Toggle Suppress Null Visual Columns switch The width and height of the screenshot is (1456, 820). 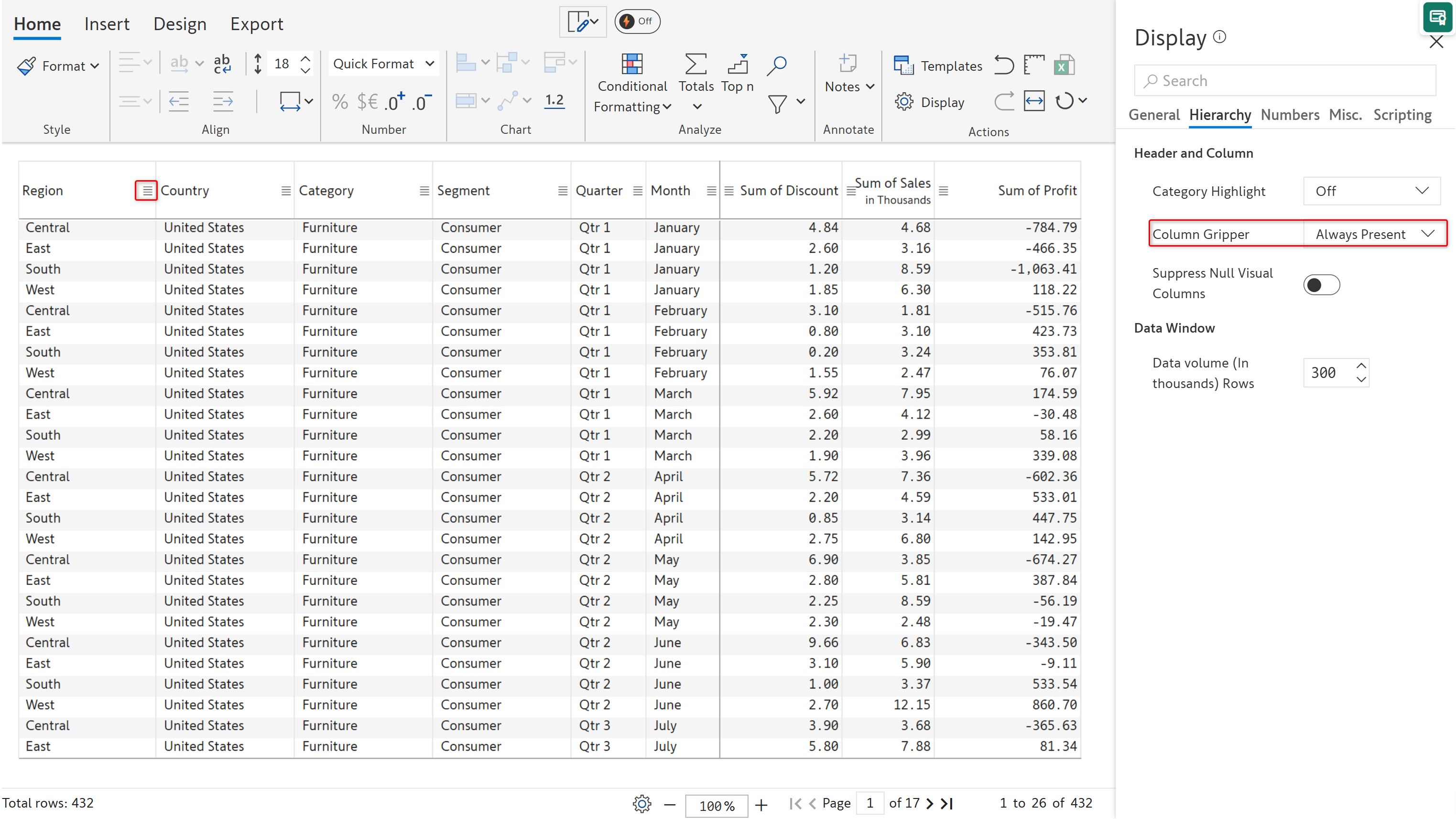click(1321, 285)
